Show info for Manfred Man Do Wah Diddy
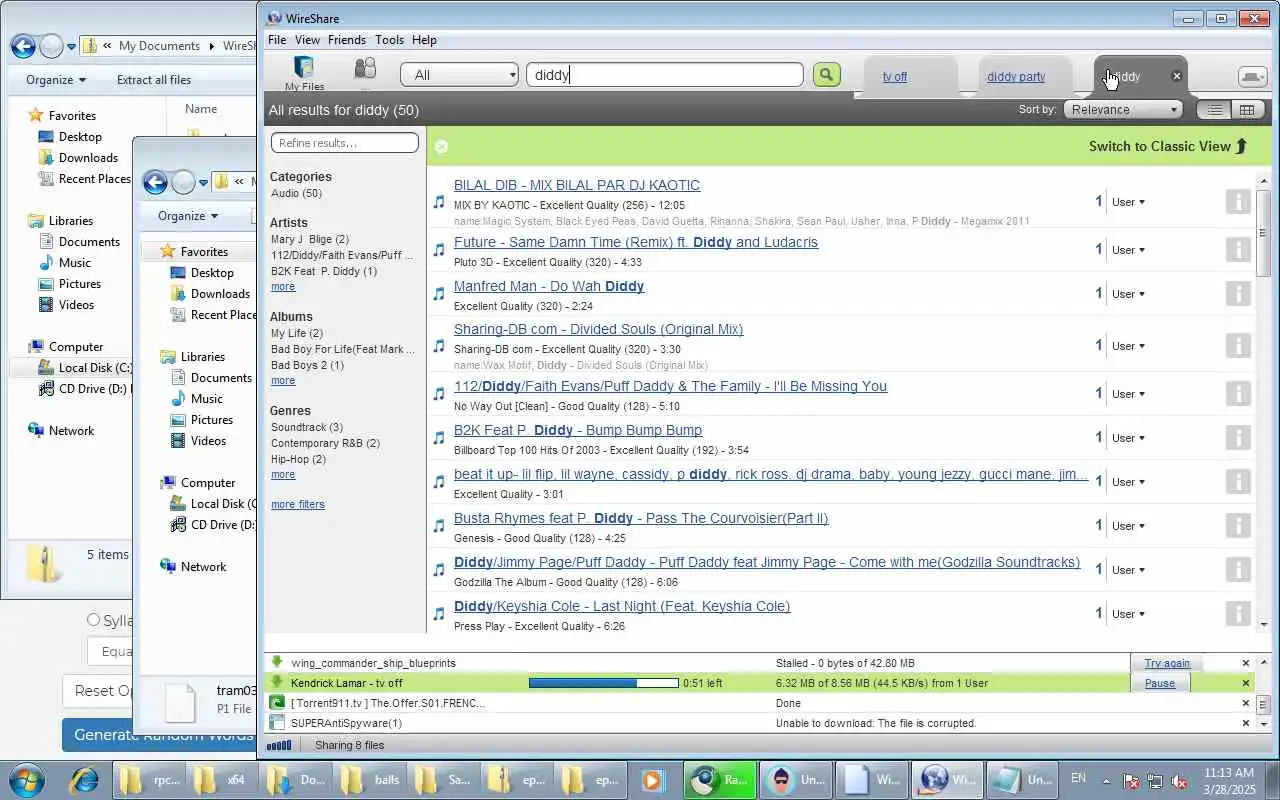The height and width of the screenshot is (800, 1280). pyautogui.click(x=1238, y=294)
